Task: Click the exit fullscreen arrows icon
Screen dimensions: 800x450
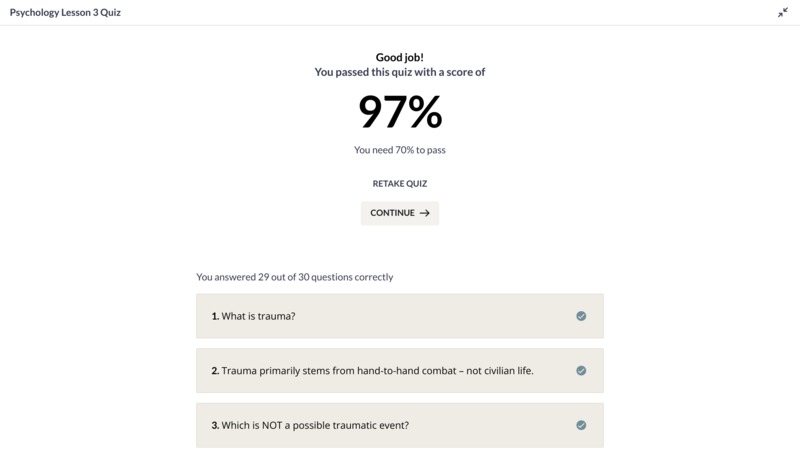Action: [x=783, y=13]
